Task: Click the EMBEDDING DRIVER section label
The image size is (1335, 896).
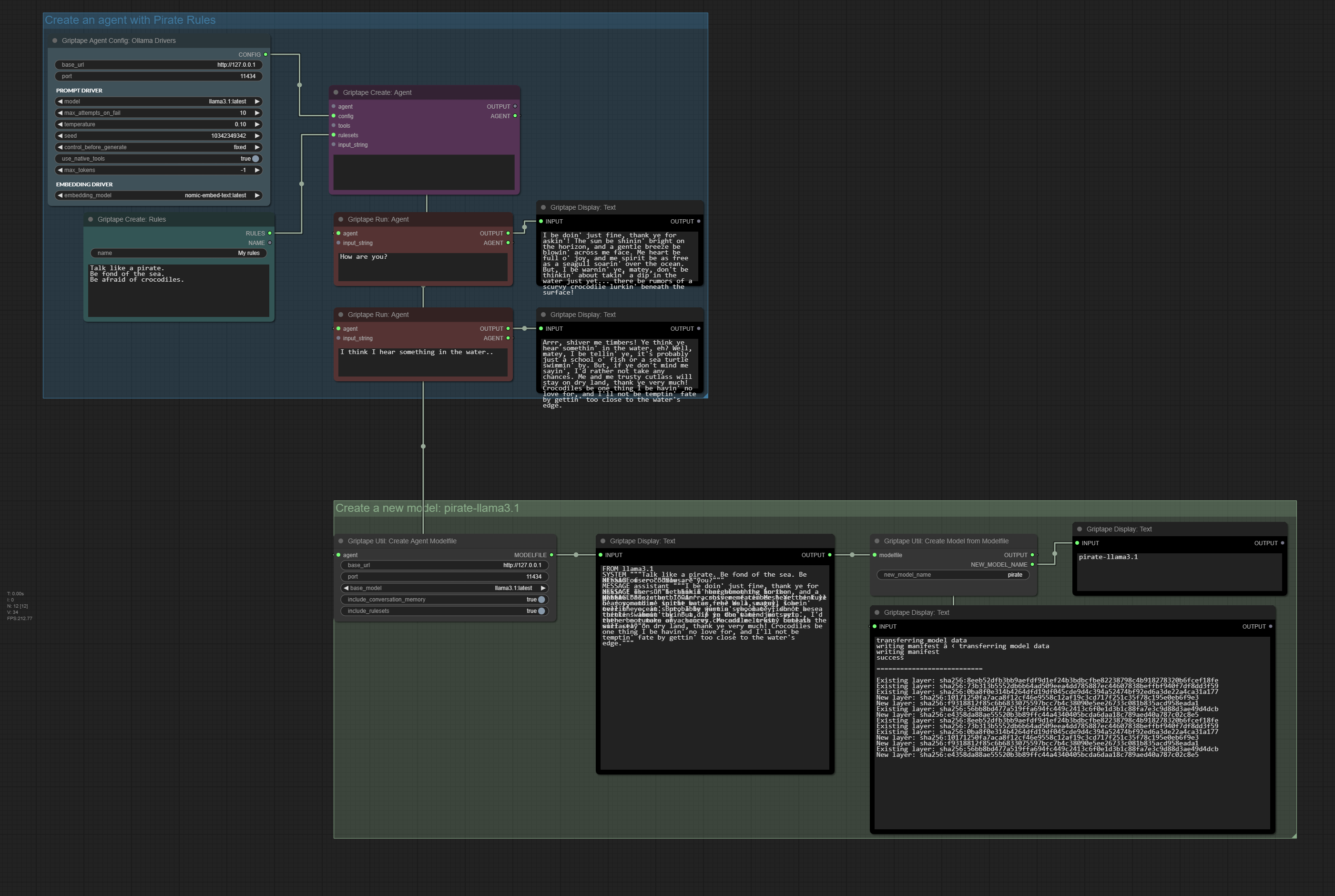Action: 84,184
